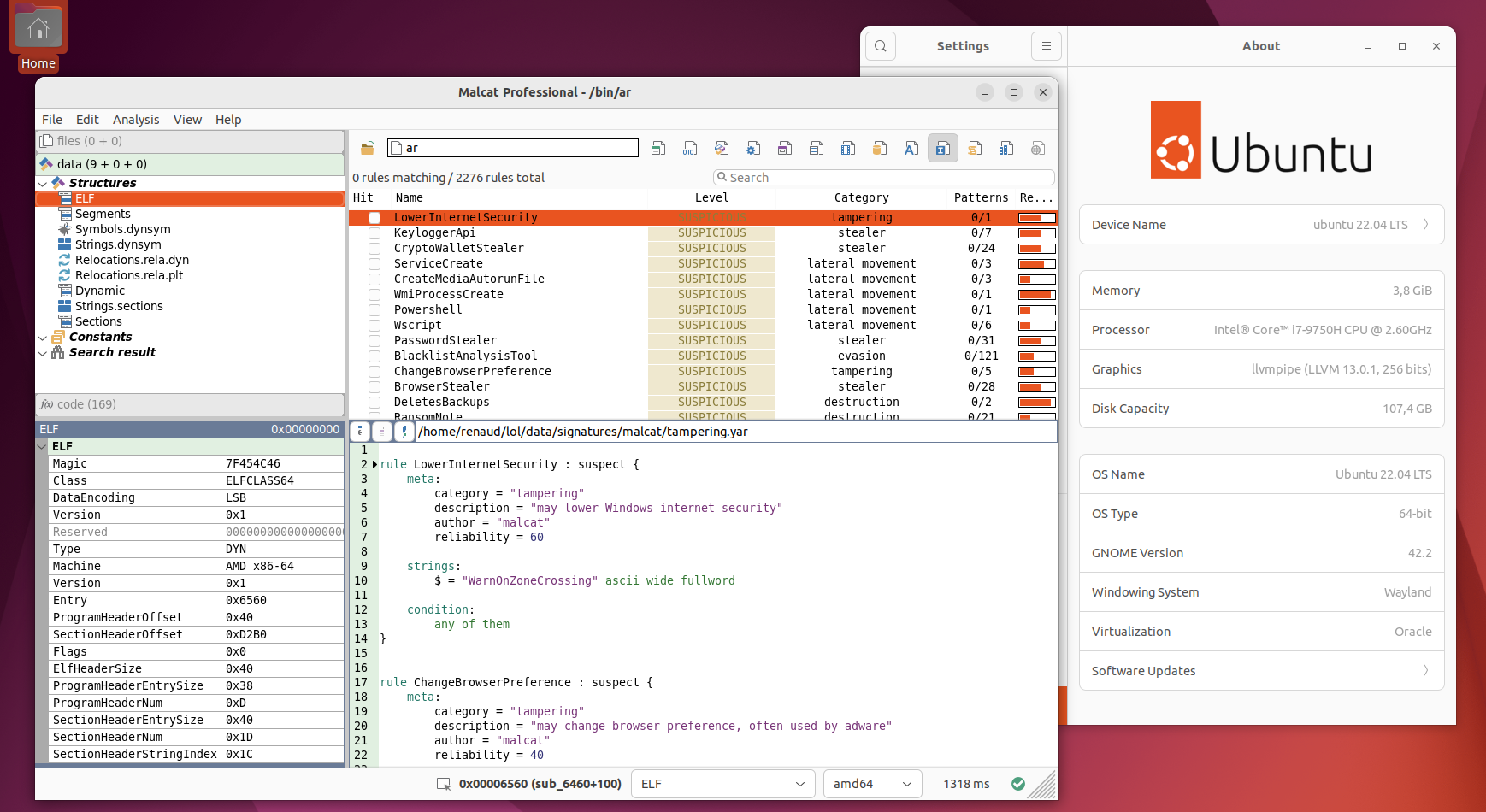The image size is (1486, 812).
Task: Click the purple window view toolbar icon
Action: pyautogui.click(x=785, y=149)
